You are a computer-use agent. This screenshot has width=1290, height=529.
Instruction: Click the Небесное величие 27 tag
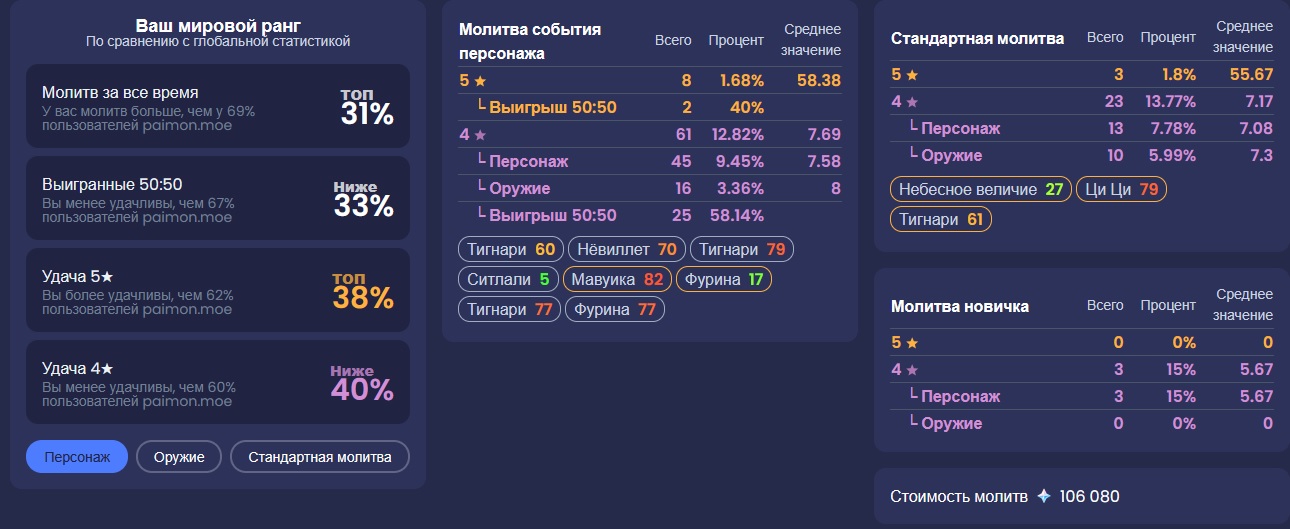[980, 189]
